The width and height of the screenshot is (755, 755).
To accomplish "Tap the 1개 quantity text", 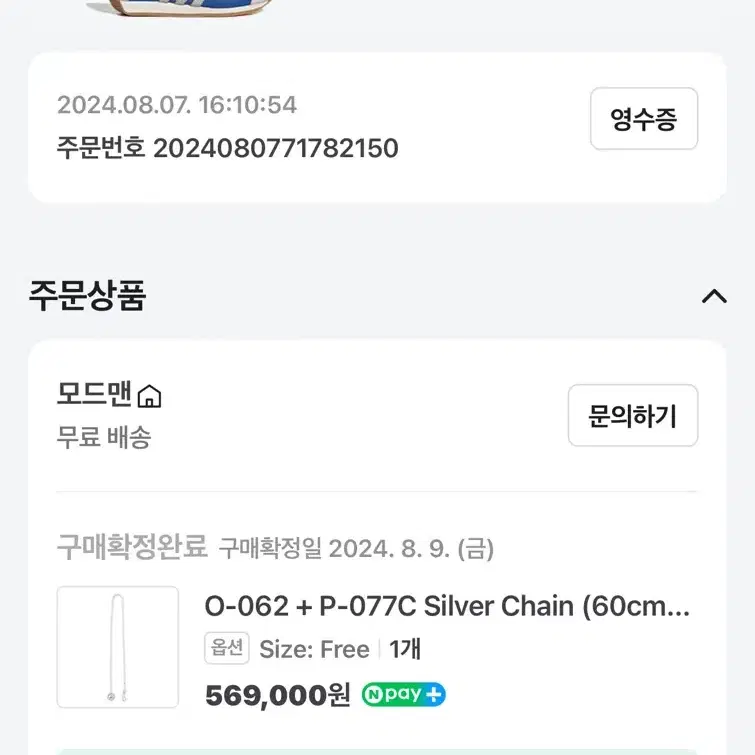I will [405, 649].
